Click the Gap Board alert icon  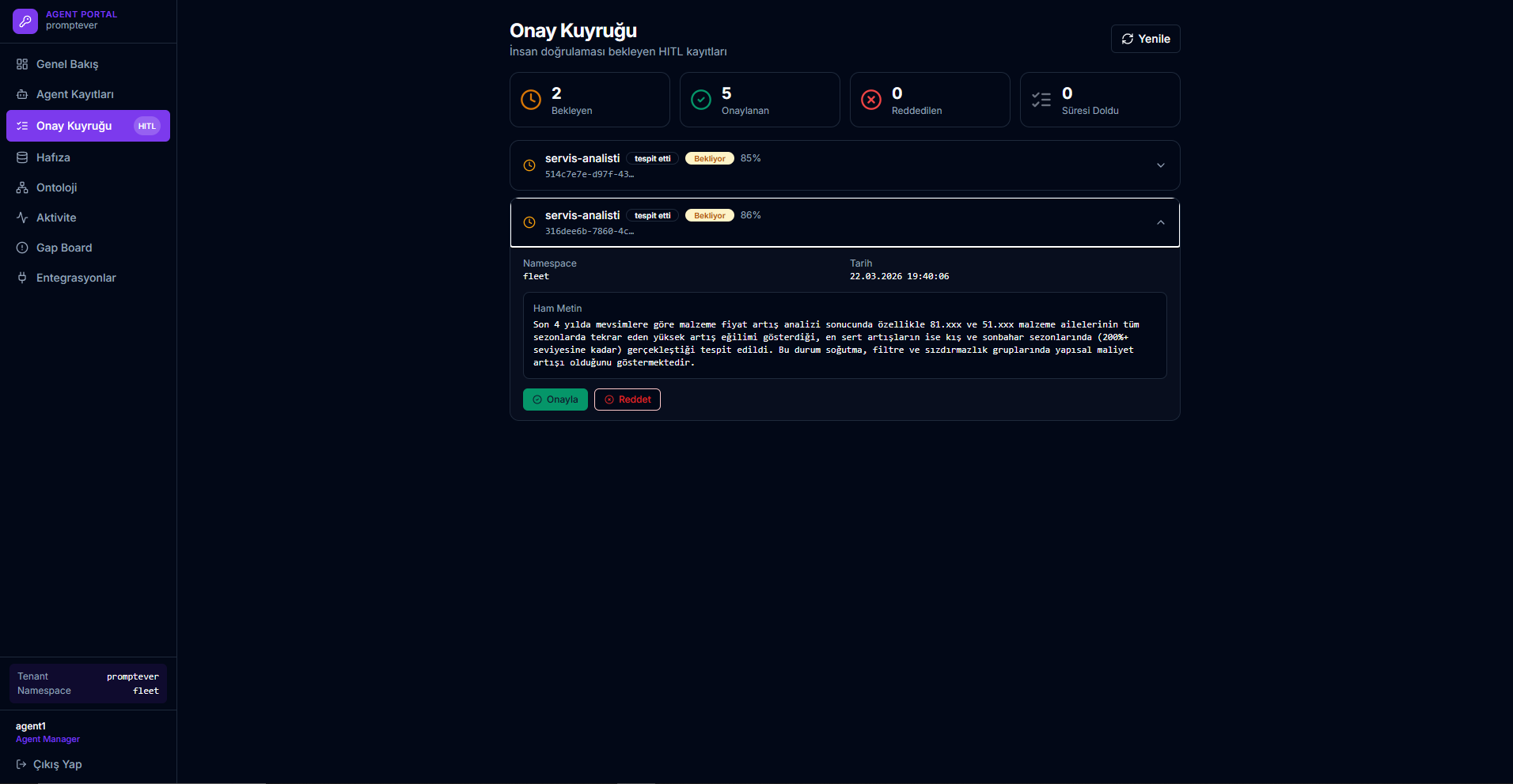(x=22, y=248)
